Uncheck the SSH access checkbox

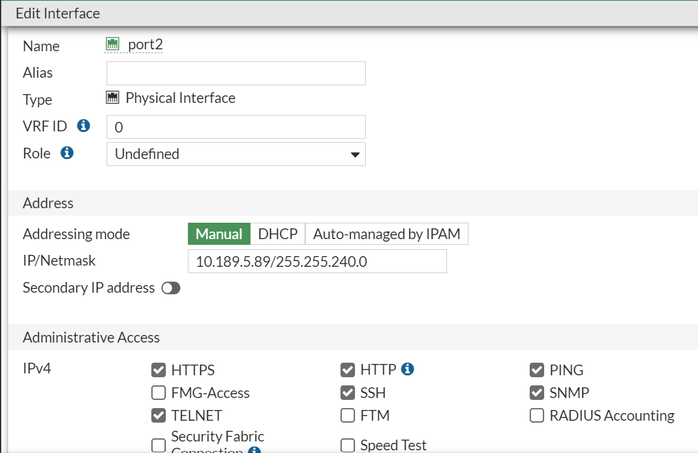point(348,393)
